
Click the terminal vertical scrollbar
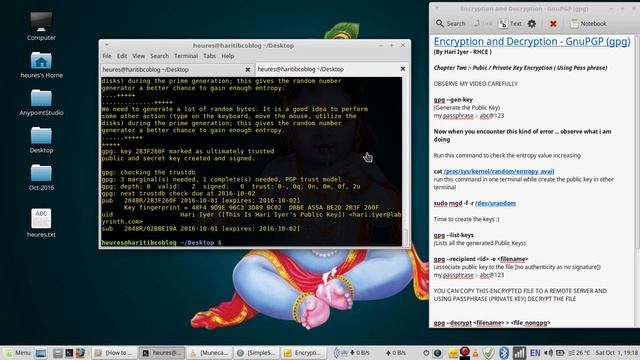click(405, 161)
